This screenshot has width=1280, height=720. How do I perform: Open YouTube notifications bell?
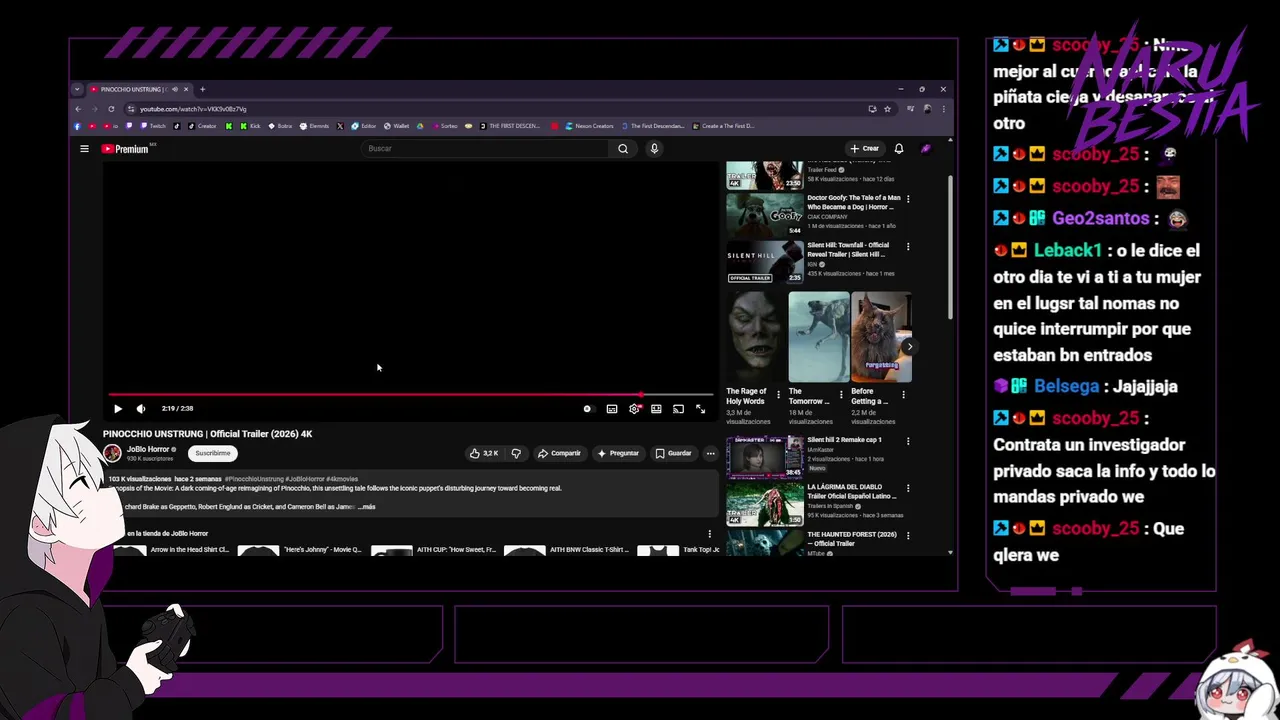click(x=898, y=149)
